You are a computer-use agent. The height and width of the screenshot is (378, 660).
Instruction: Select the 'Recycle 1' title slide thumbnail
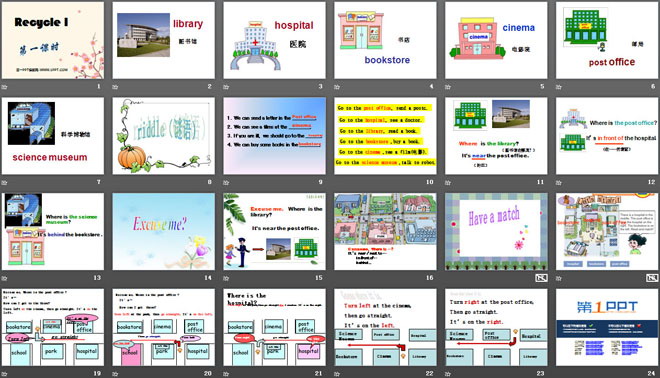pyautogui.click(x=53, y=40)
